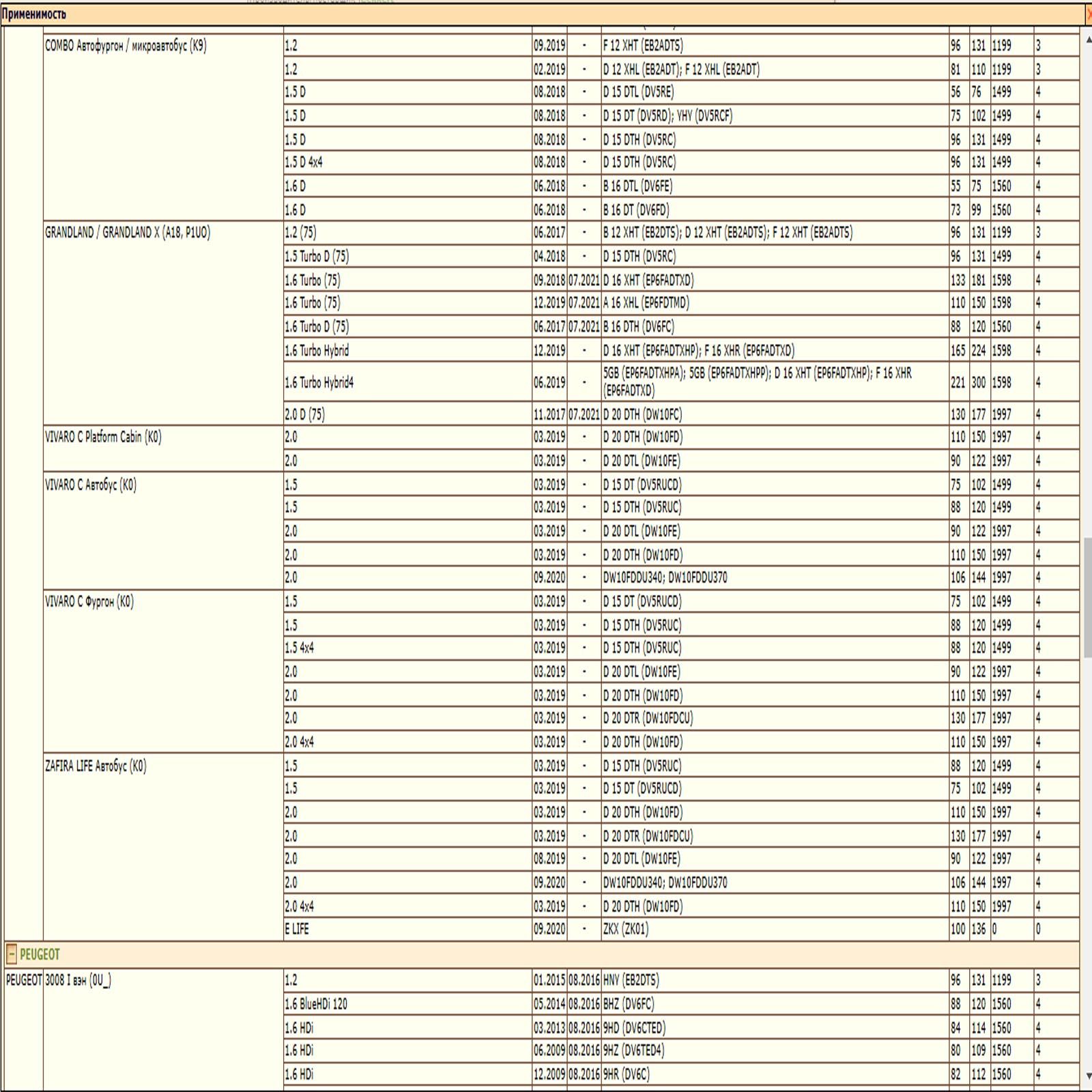Select VIVARO C Фургон (K0) model

tap(89, 602)
